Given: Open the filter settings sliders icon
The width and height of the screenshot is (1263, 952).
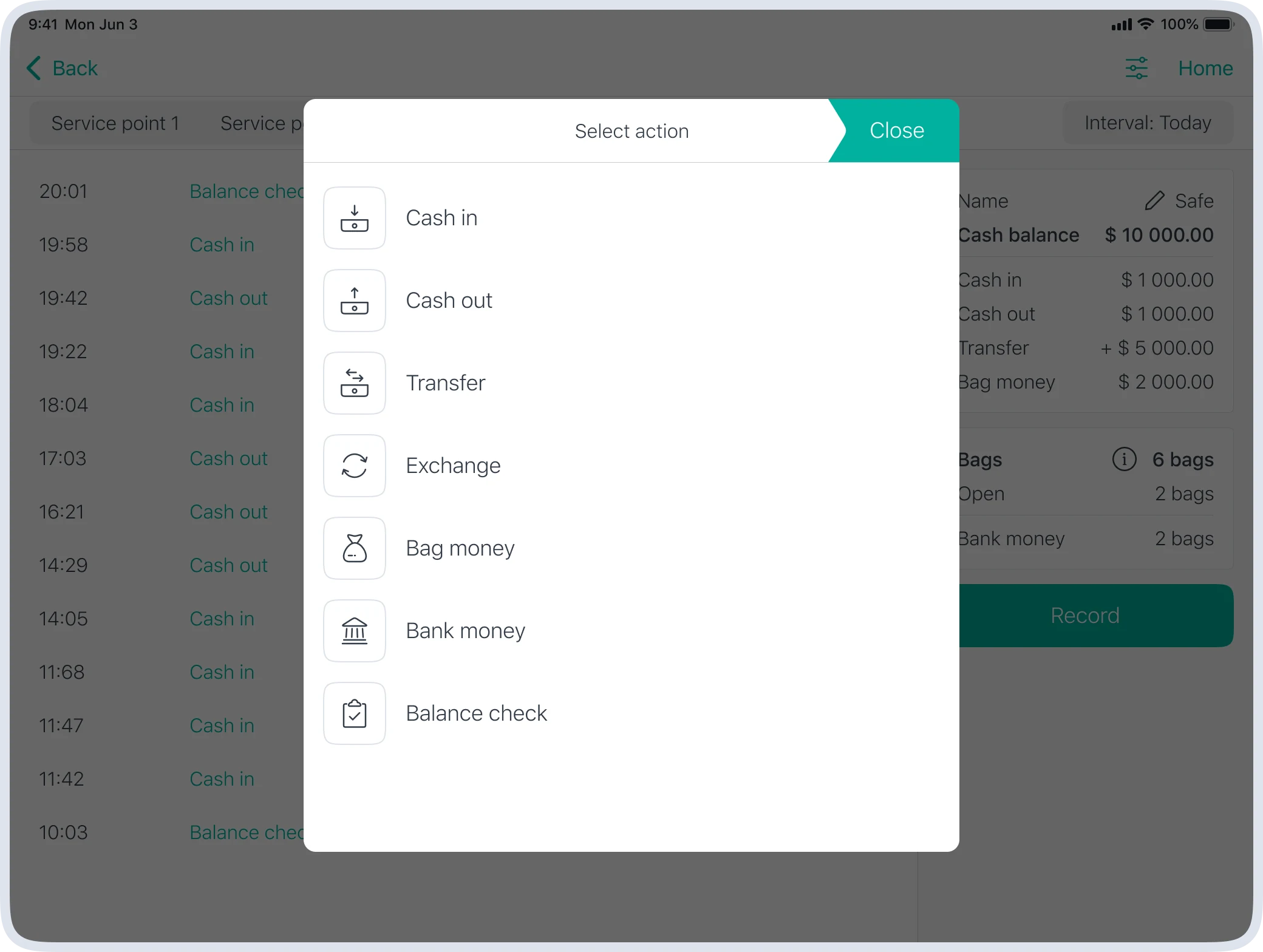Looking at the screenshot, I should tap(1137, 68).
